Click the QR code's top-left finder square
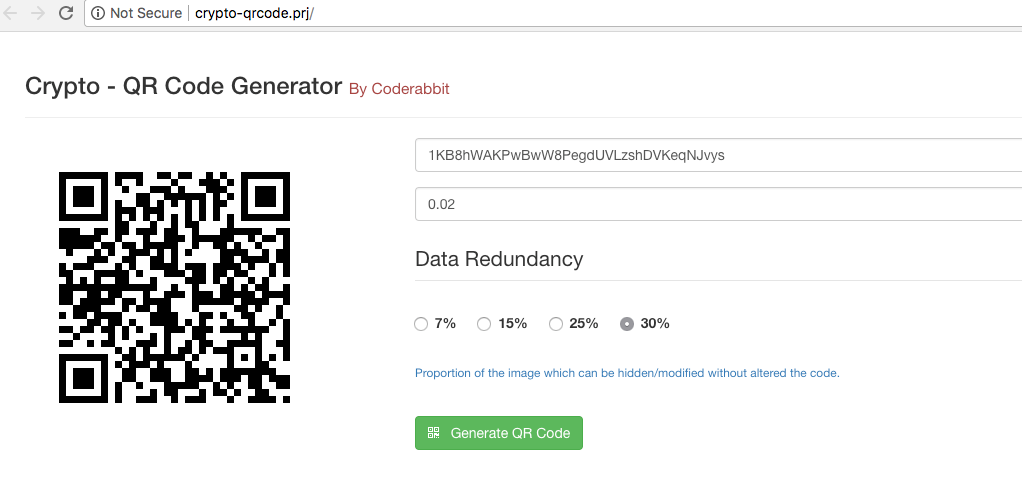Image resolution: width=1022 pixels, height=489 pixels. (84, 196)
